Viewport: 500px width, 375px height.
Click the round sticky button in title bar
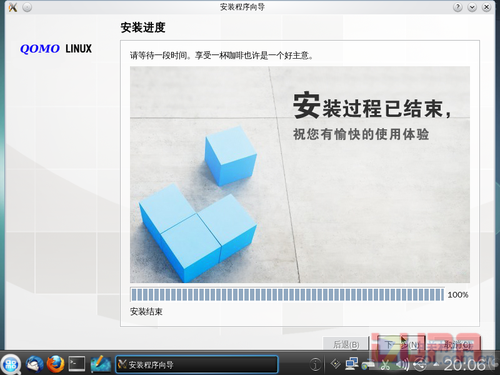(x=27, y=7)
